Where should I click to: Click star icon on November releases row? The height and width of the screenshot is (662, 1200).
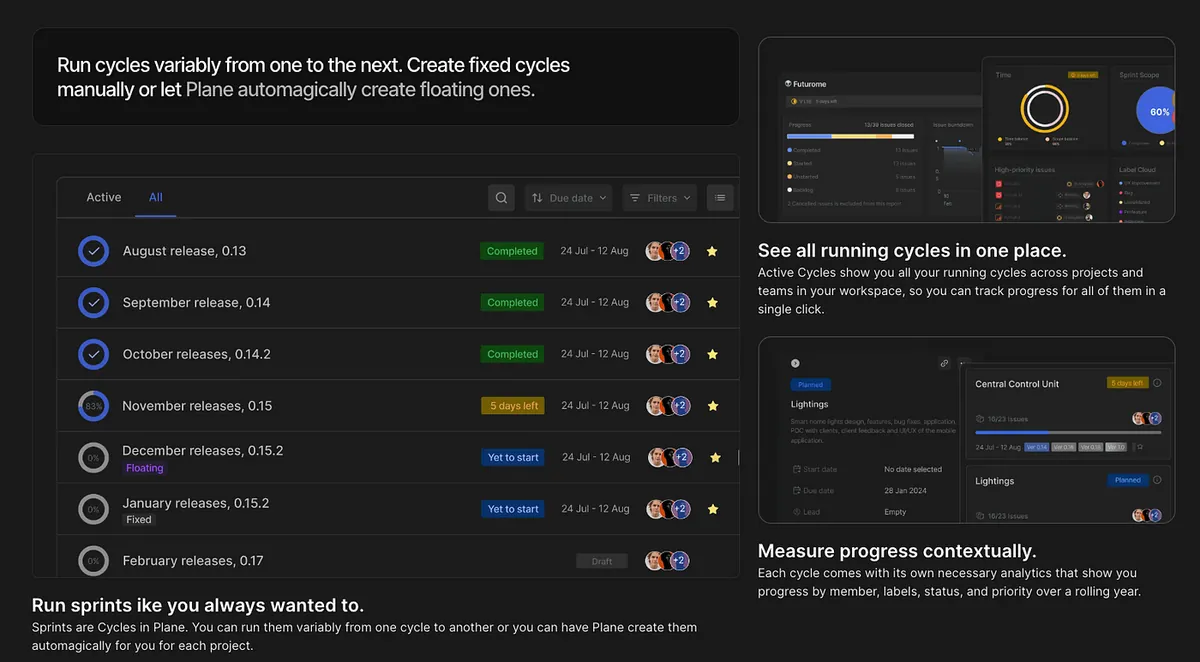(x=713, y=406)
